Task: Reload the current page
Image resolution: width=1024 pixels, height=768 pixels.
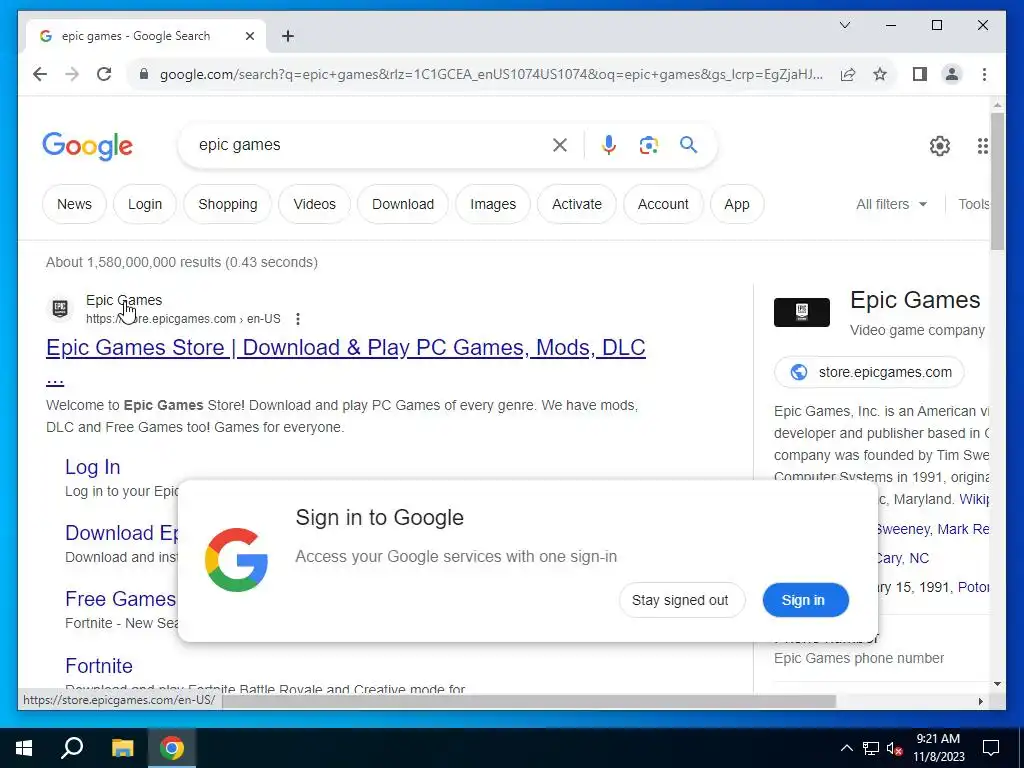Action: [x=104, y=74]
